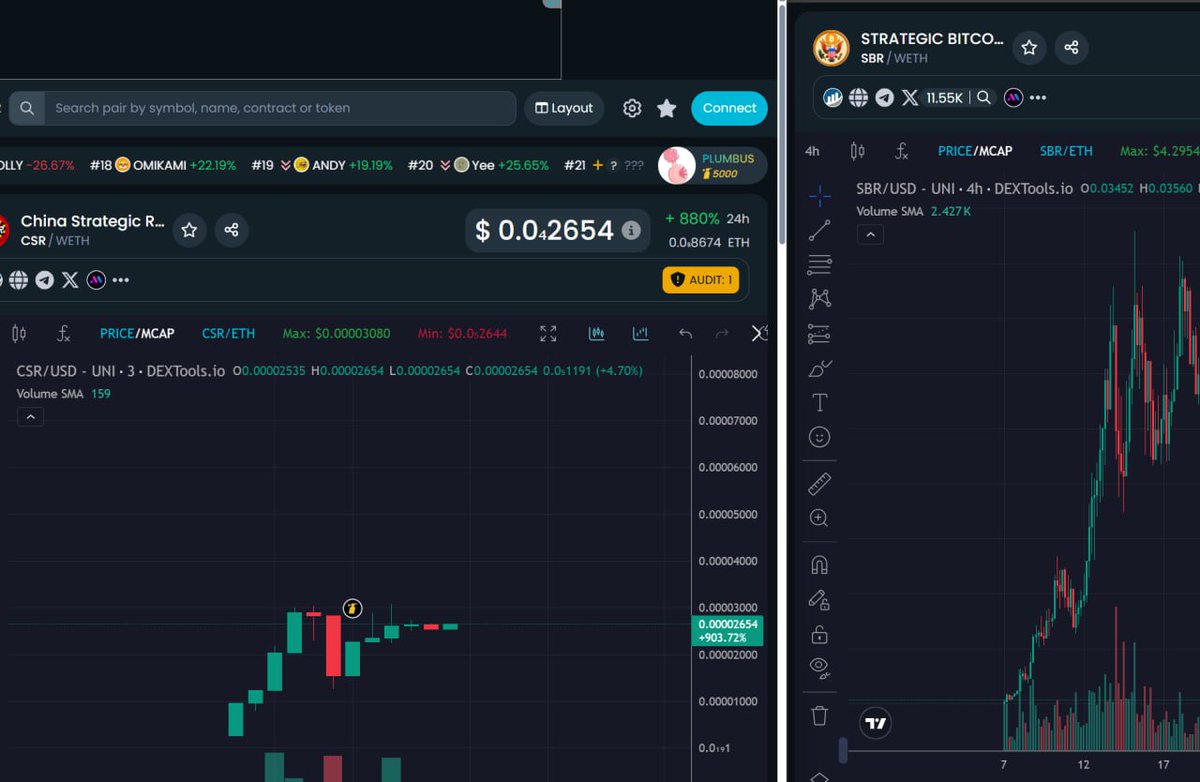The width and height of the screenshot is (1200, 782).
Task: Open the AUDIT: 1 warning badge
Action: 700,280
